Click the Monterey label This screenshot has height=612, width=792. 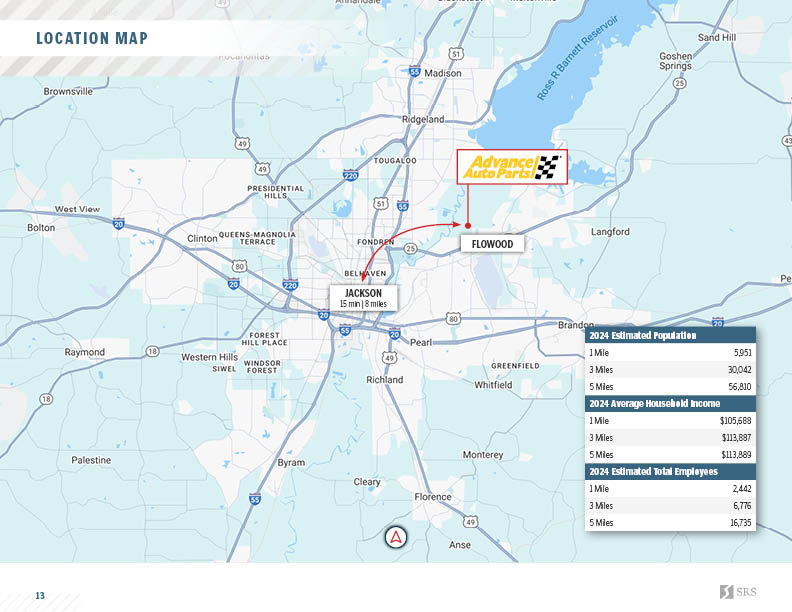[483, 454]
